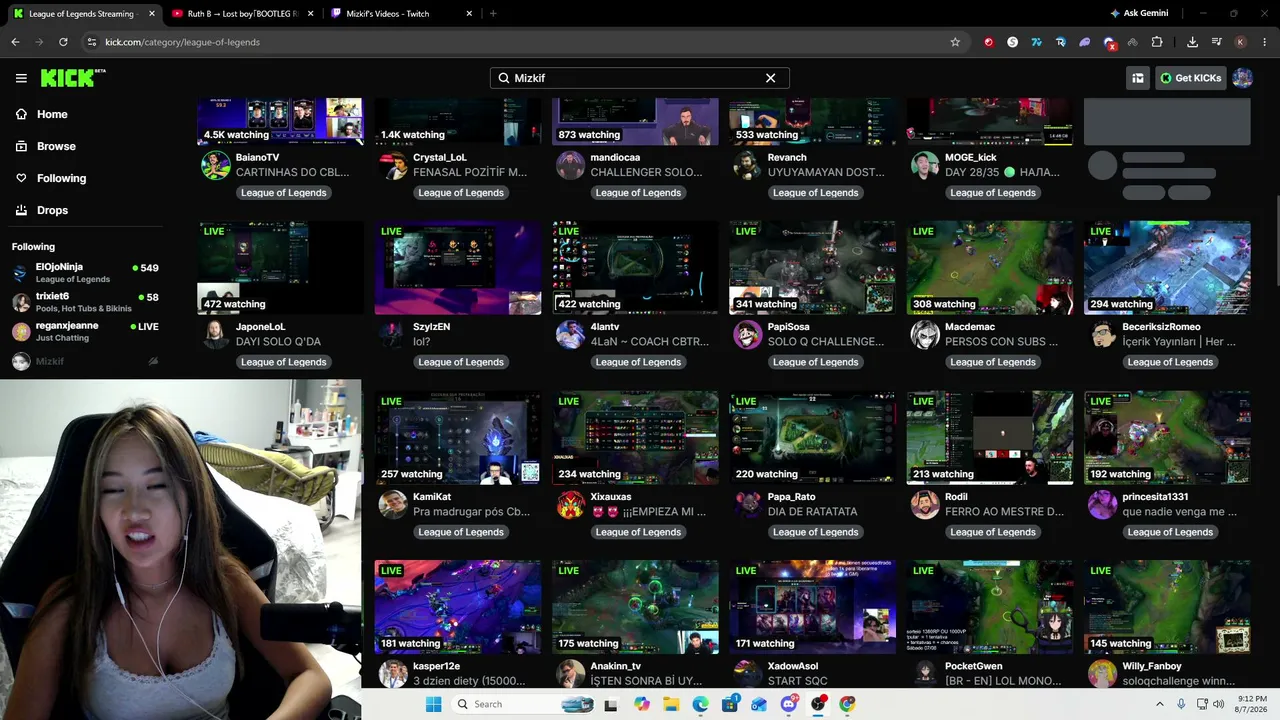Open Rodil channel name link
This screenshot has width=1280, height=720.
coord(956,497)
